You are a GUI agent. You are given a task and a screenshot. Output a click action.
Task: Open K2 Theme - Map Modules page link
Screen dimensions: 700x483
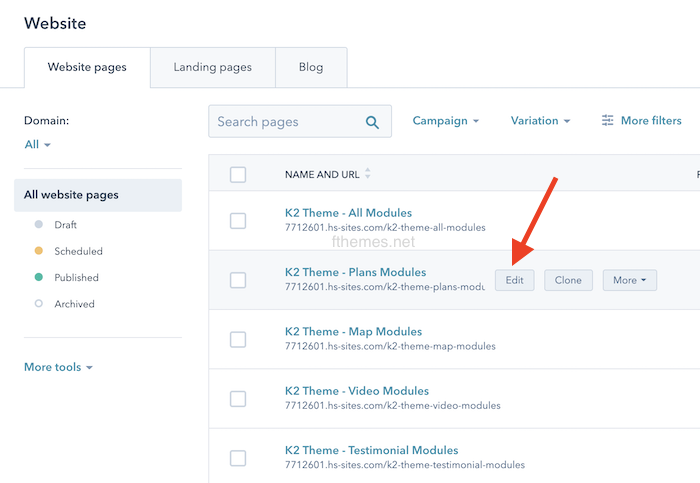(353, 332)
